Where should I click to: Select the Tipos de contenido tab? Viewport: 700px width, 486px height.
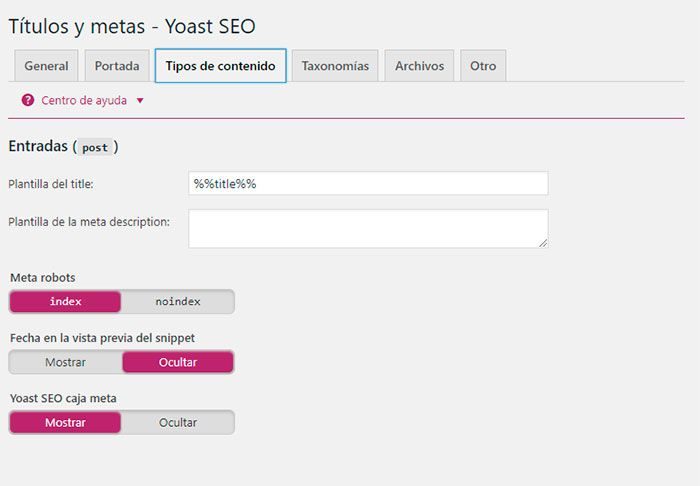click(x=221, y=66)
